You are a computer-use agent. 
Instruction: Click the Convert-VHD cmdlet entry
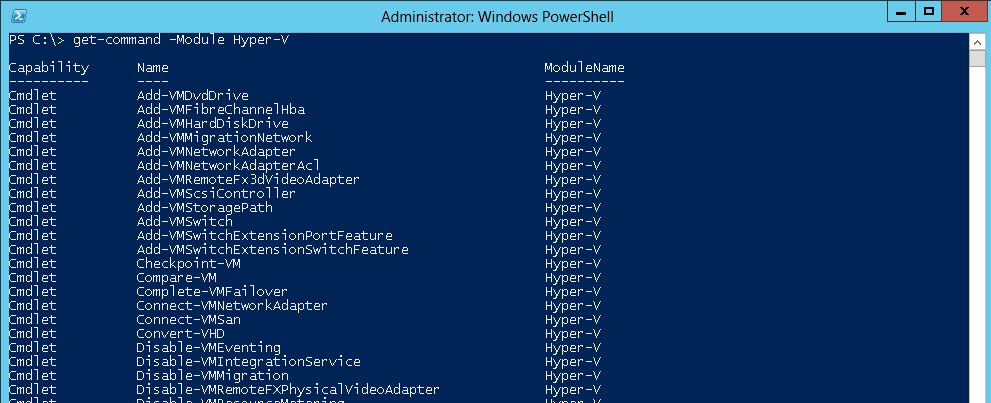click(x=181, y=334)
